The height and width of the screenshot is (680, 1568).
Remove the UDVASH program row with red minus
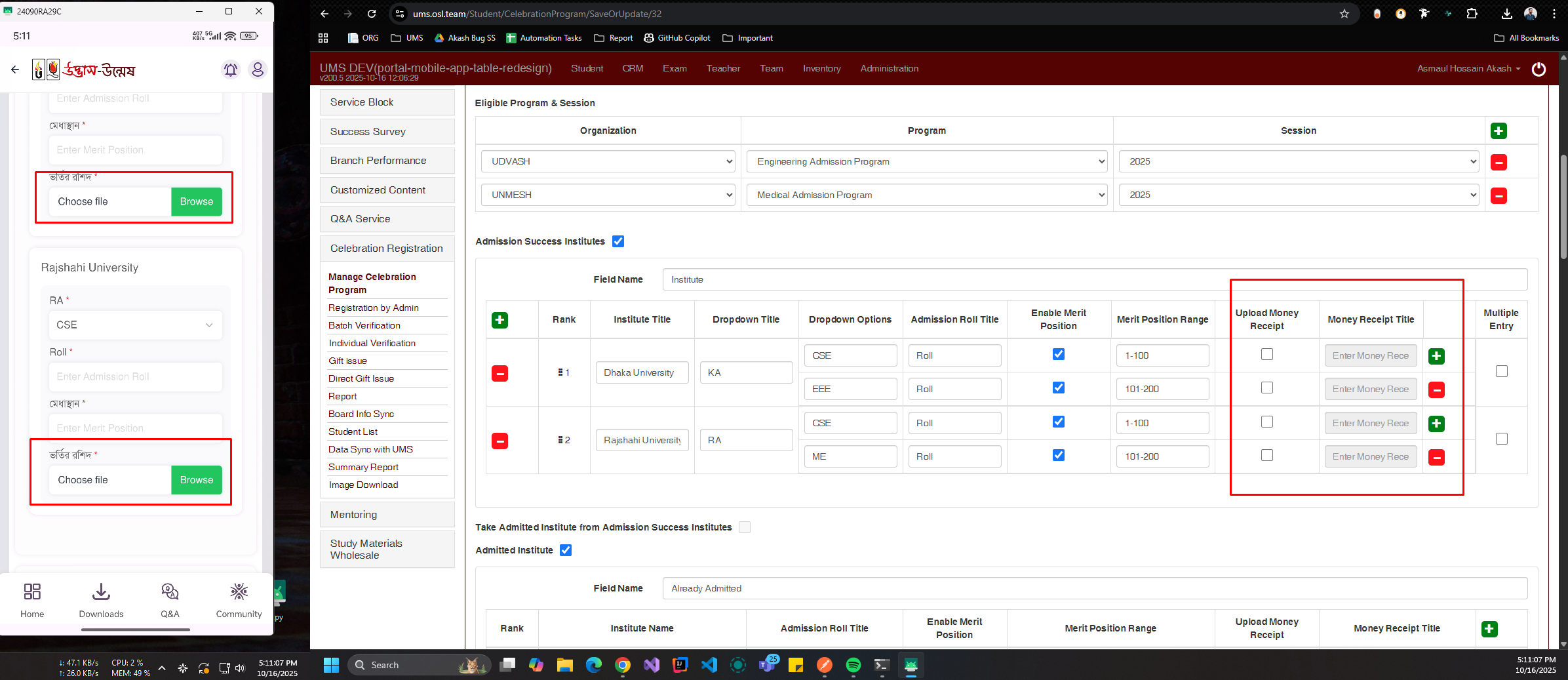click(1498, 162)
